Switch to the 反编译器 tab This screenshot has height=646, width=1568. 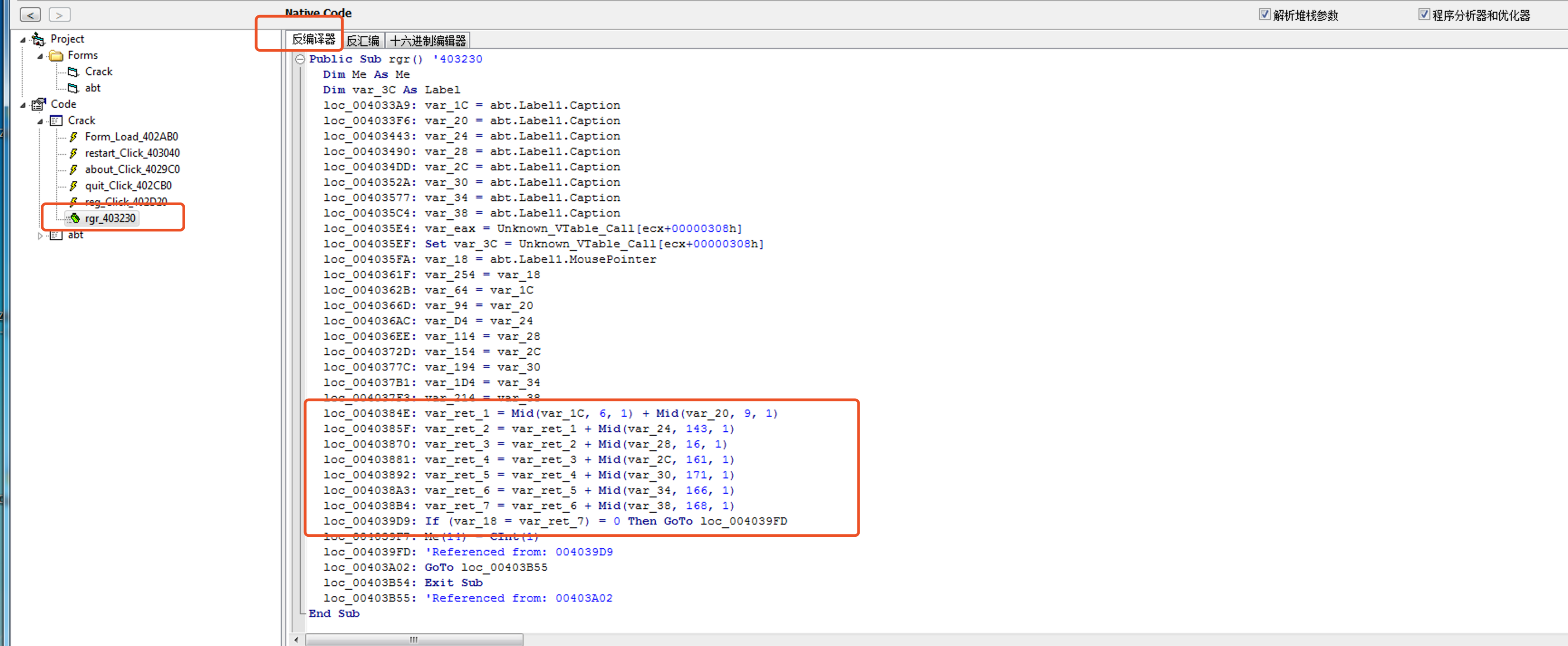[313, 39]
